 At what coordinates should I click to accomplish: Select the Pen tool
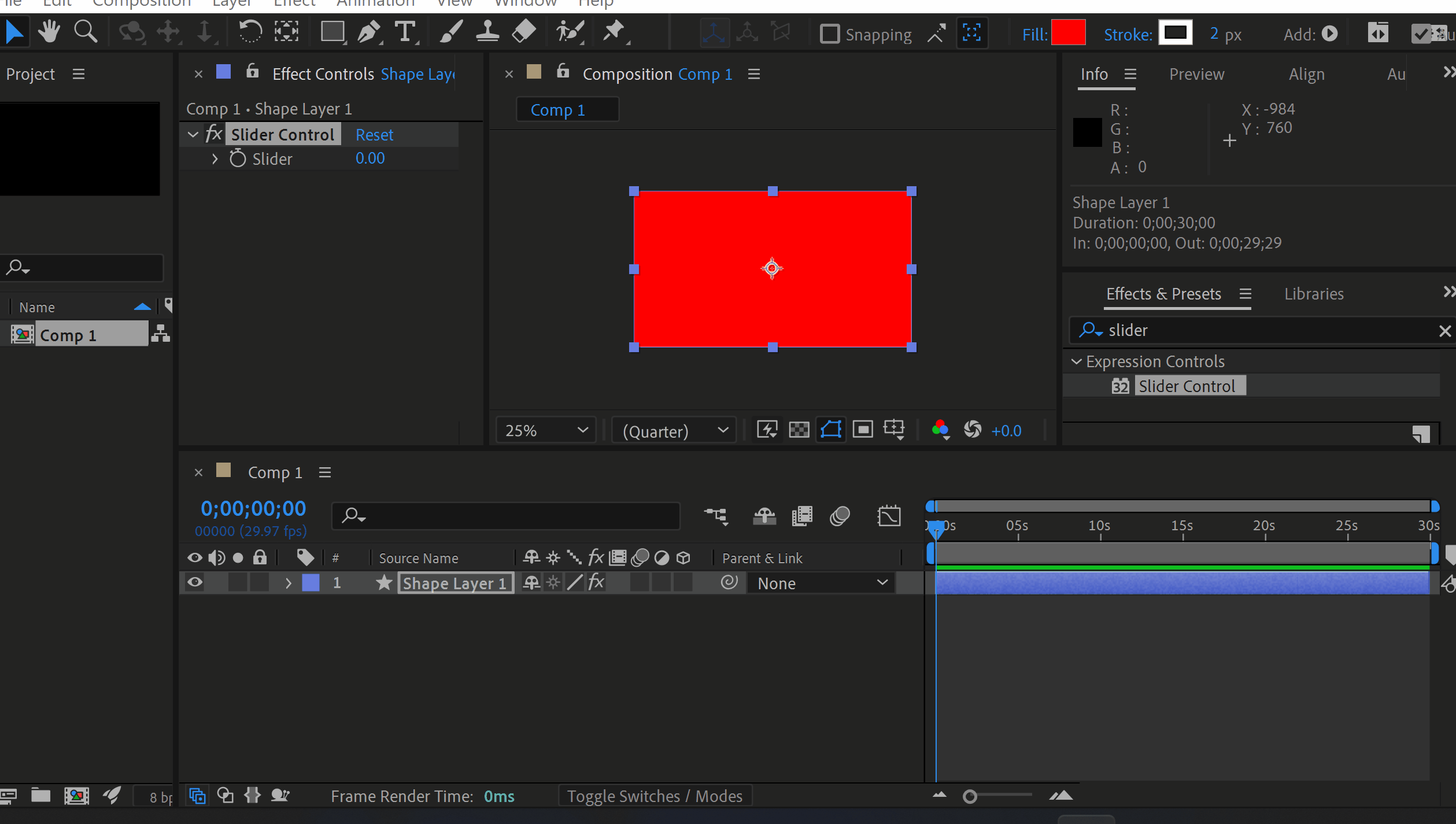coord(368,32)
